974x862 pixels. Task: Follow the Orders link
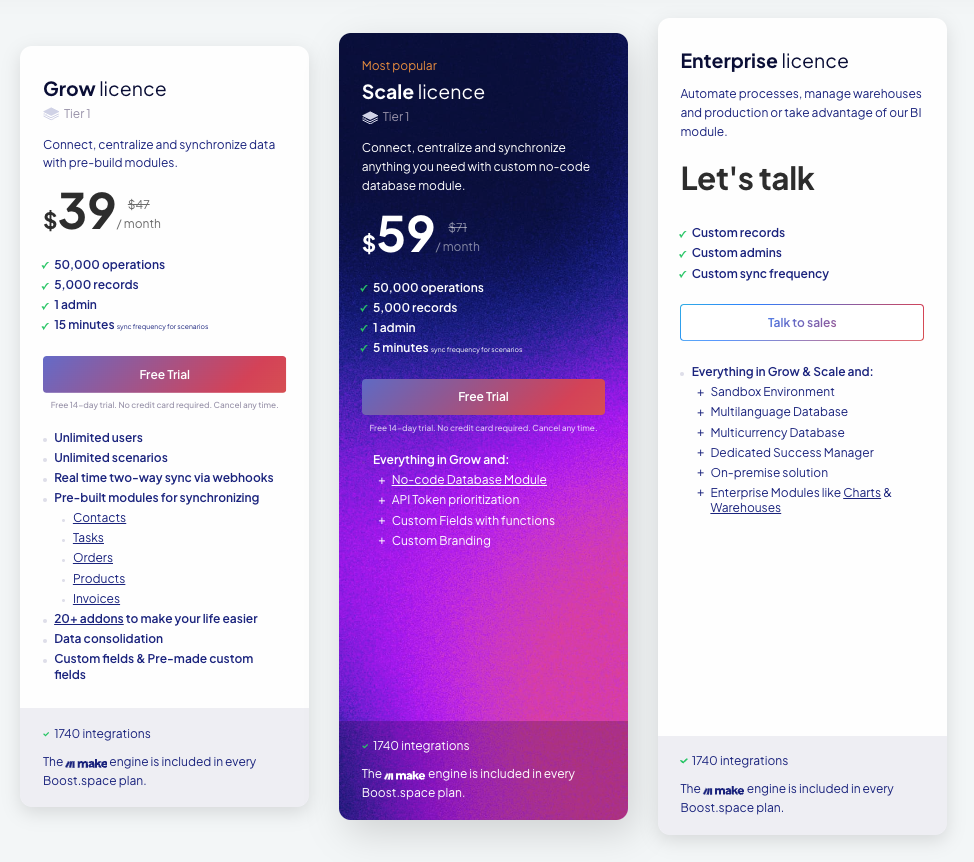[x=93, y=558]
